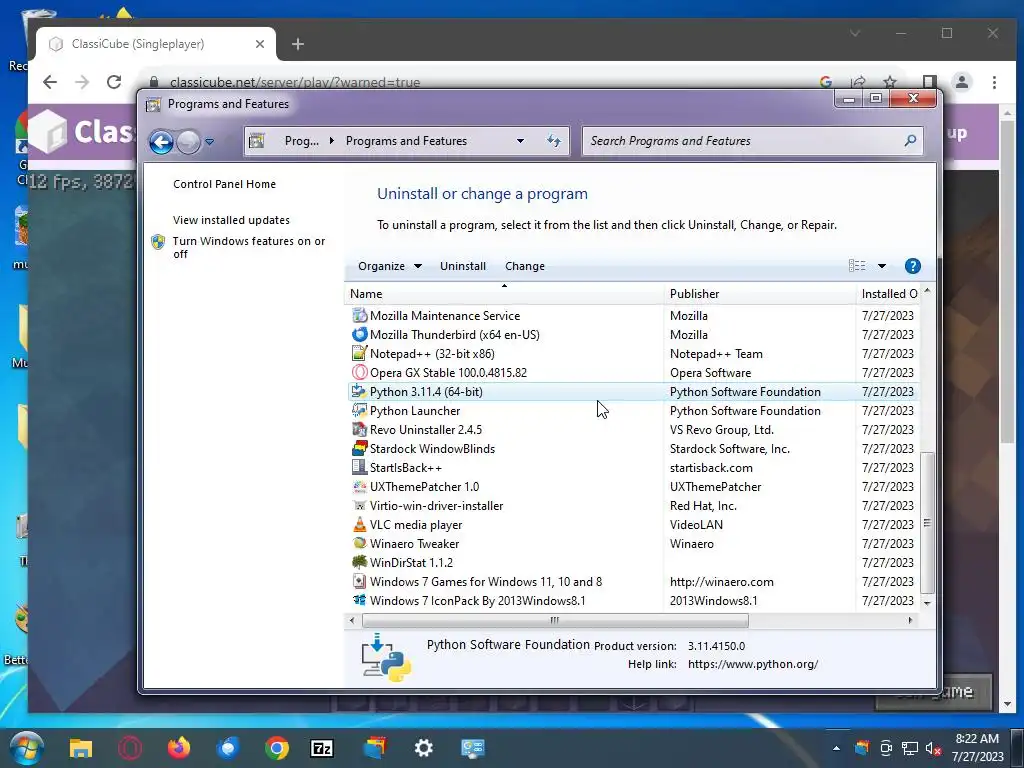Screen dimensions: 1024x768
Task: Click the VLC media player cone icon
Action: [359, 524]
